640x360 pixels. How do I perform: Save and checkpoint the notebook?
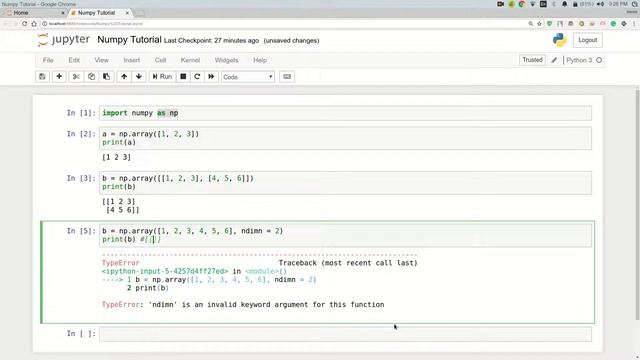click(42, 77)
